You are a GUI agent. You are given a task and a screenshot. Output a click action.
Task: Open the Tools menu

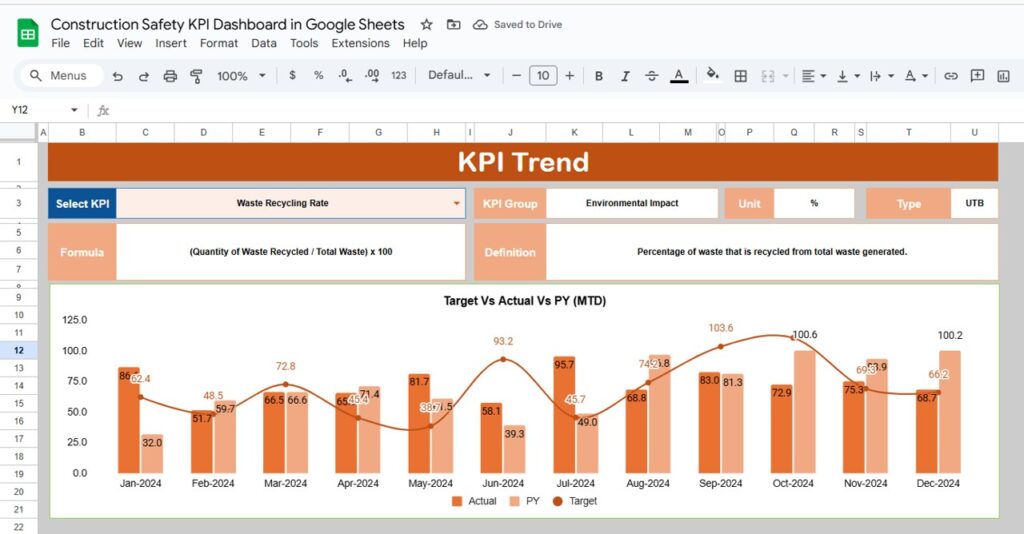(x=304, y=43)
